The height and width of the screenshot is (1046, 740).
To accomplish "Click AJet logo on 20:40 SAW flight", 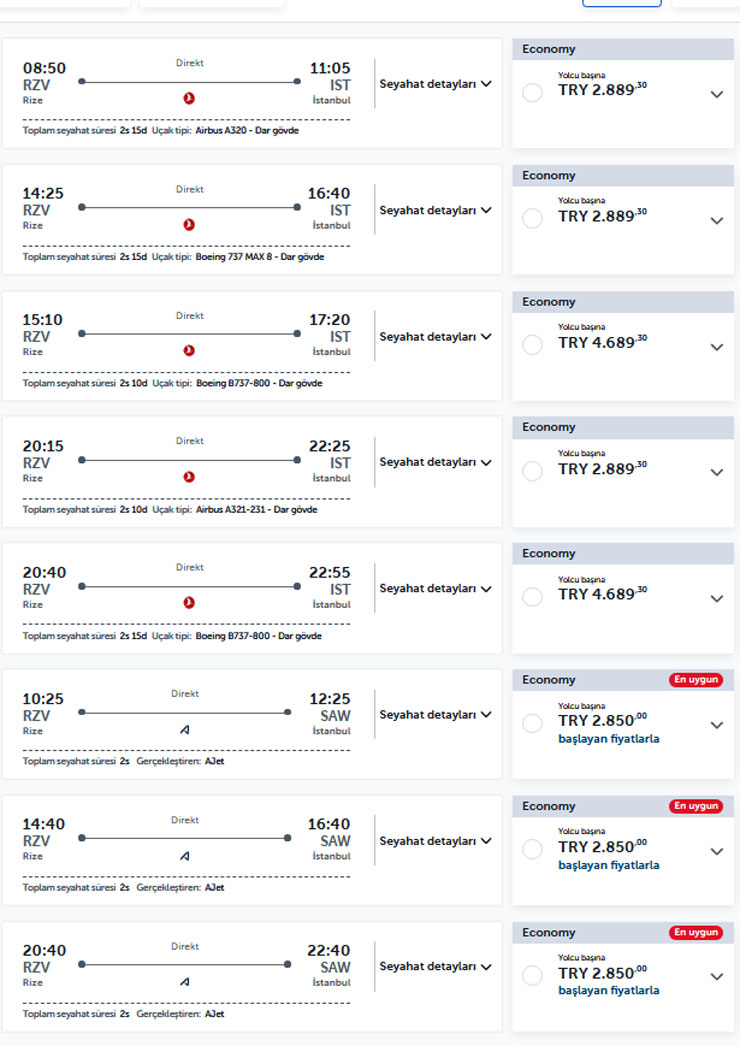I will [185, 981].
